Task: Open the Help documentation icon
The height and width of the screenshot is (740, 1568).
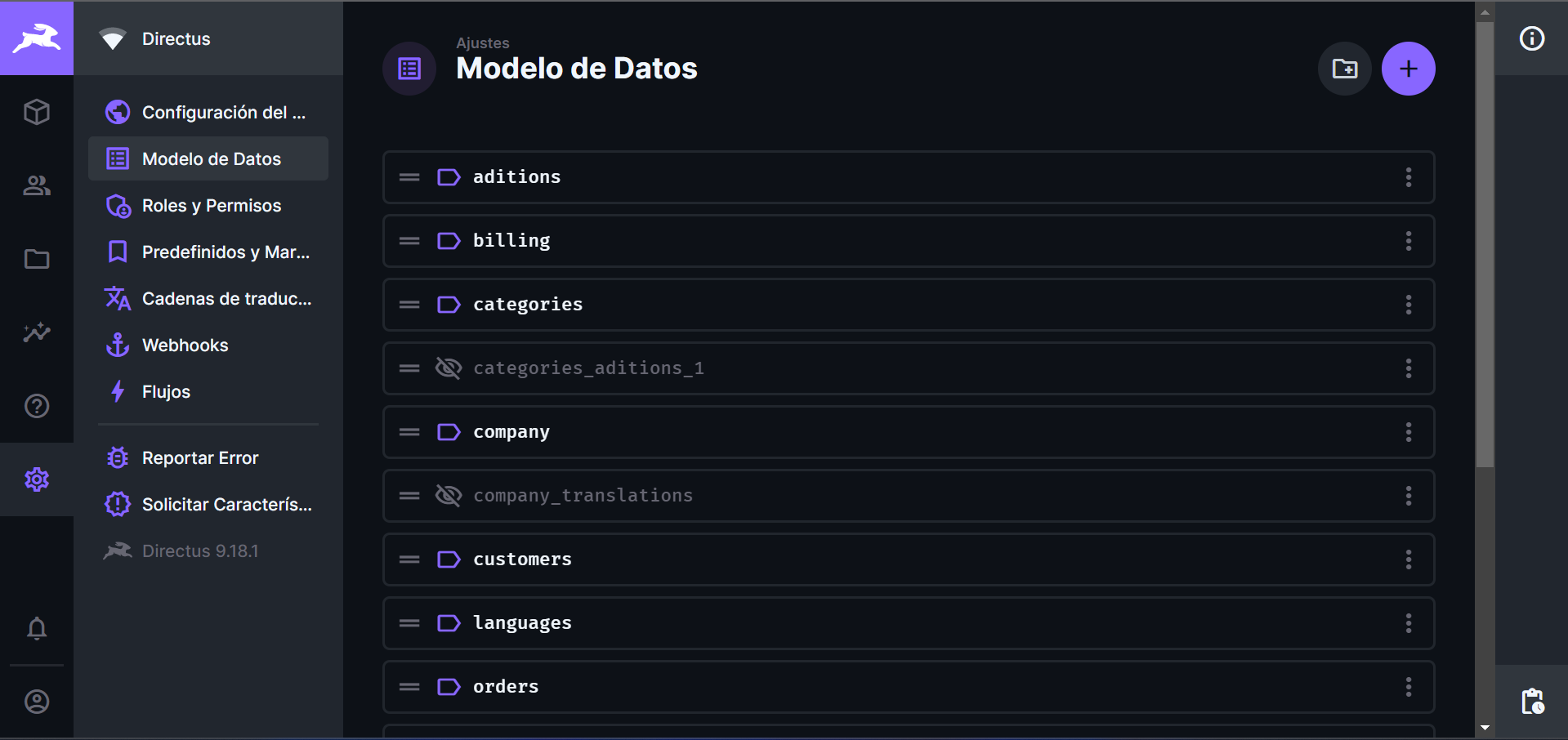Action: click(37, 406)
